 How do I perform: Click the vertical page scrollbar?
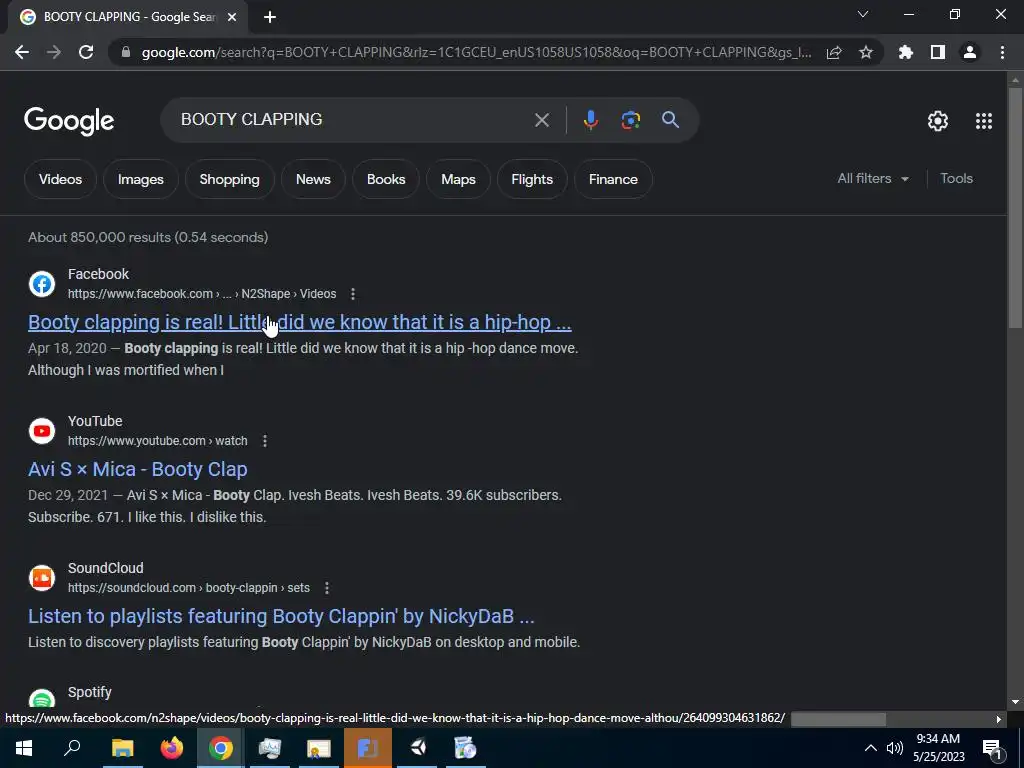[x=1014, y=208]
